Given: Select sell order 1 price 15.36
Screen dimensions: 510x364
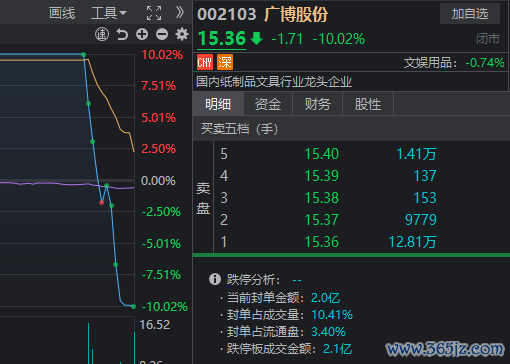Looking at the screenshot, I should 322,242.
